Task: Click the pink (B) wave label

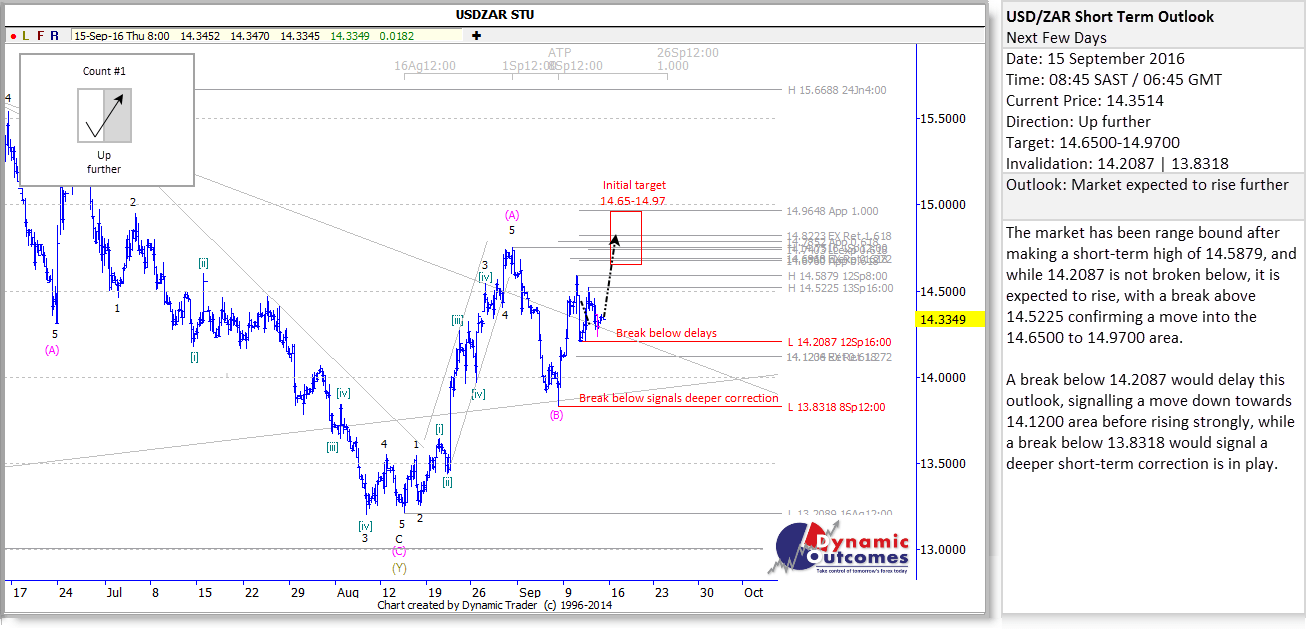Action: tap(556, 415)
